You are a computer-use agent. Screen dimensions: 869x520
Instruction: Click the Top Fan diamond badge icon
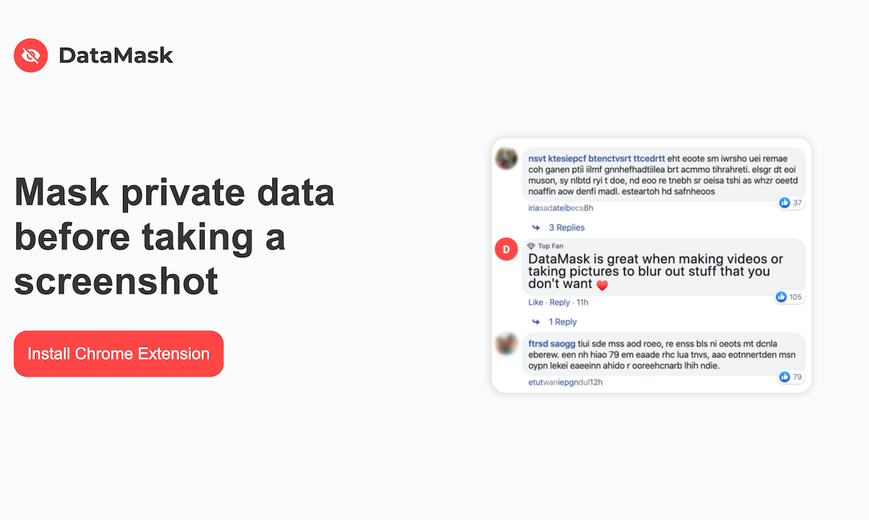pos(531,246)
